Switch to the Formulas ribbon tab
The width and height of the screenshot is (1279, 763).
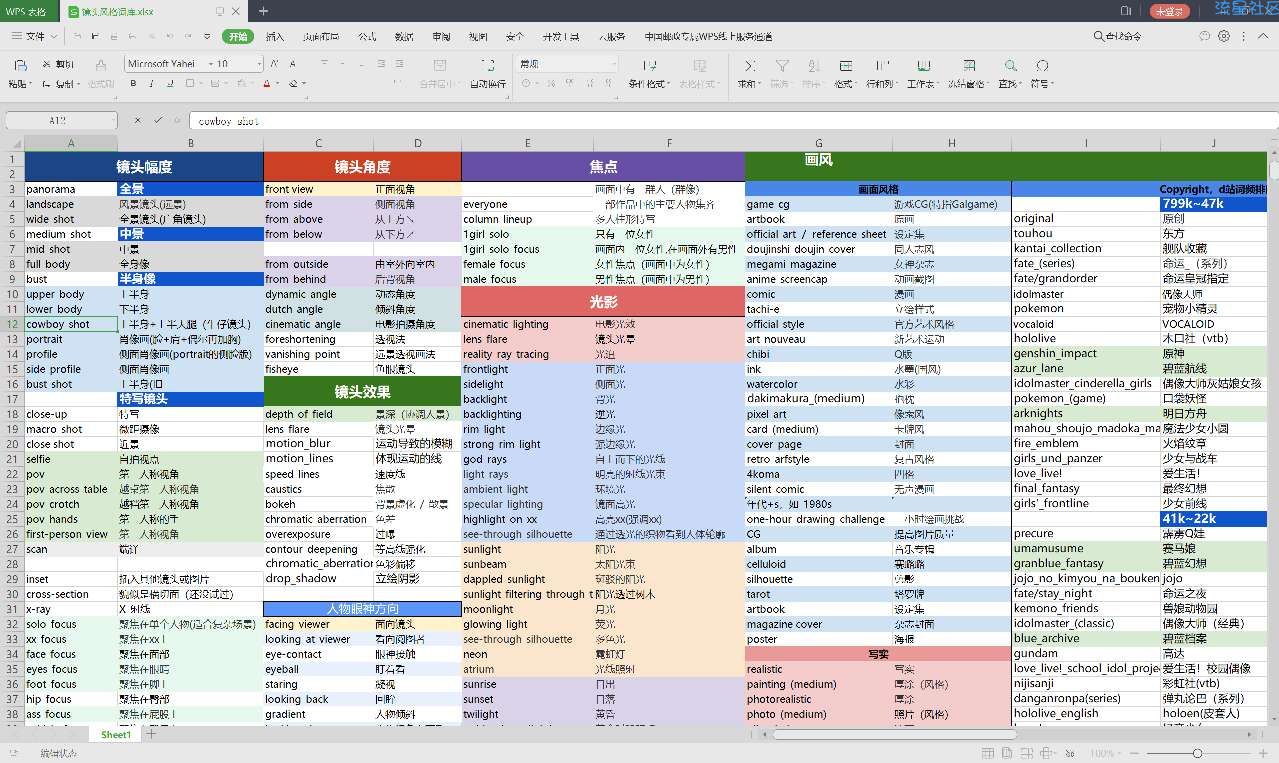(367, 37)
